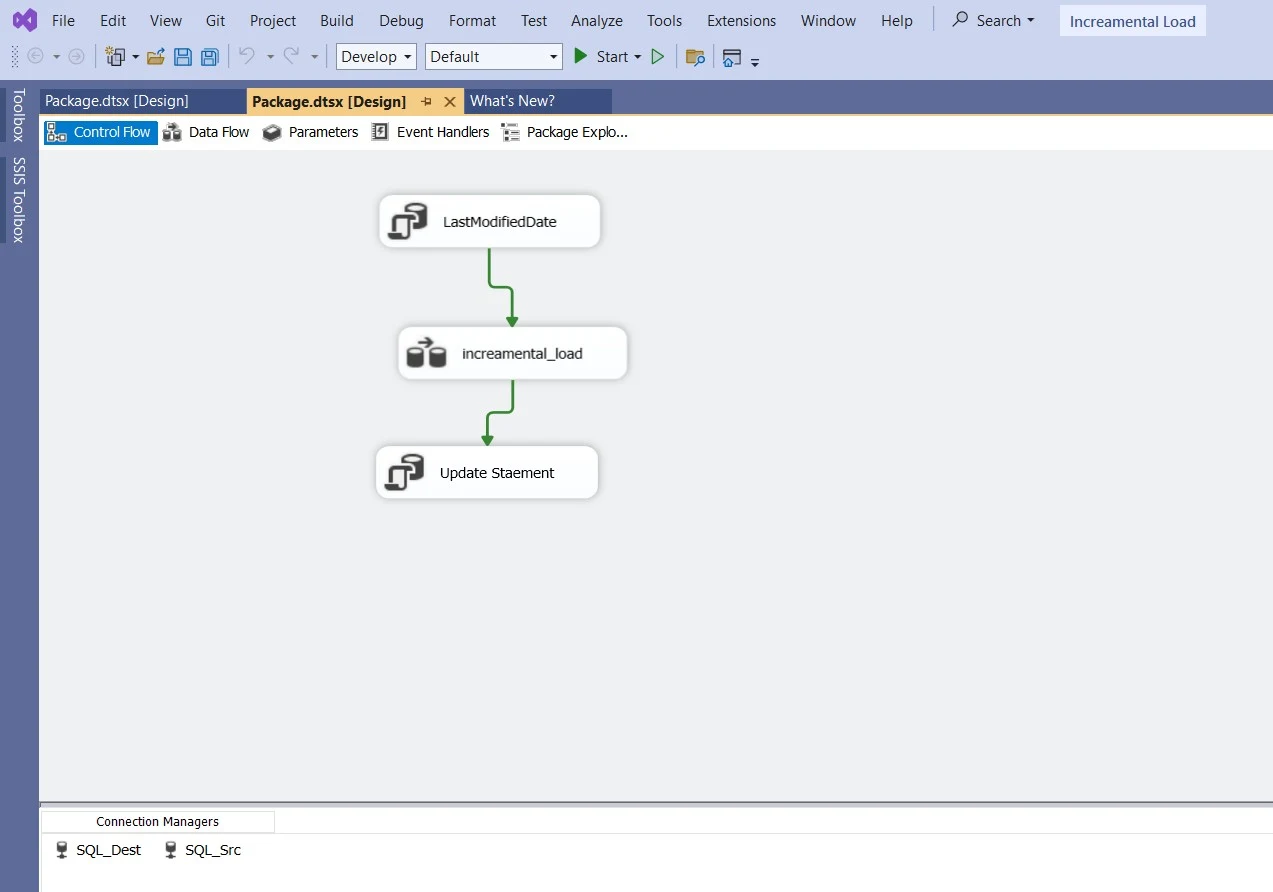Open the Default platform dropdown
Viewport: 1273px width, 892px height.
[x=493, y=57]
